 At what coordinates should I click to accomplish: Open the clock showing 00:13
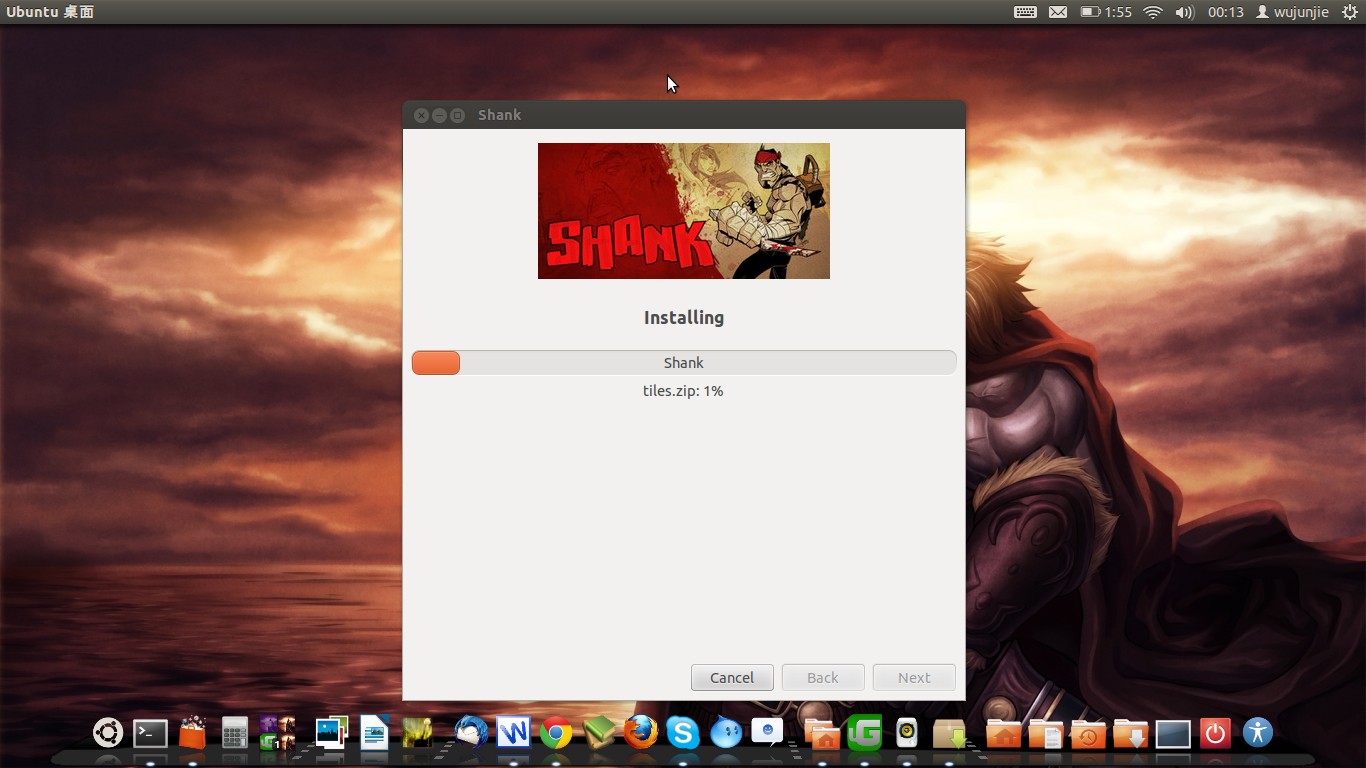tap(1226, 12)
